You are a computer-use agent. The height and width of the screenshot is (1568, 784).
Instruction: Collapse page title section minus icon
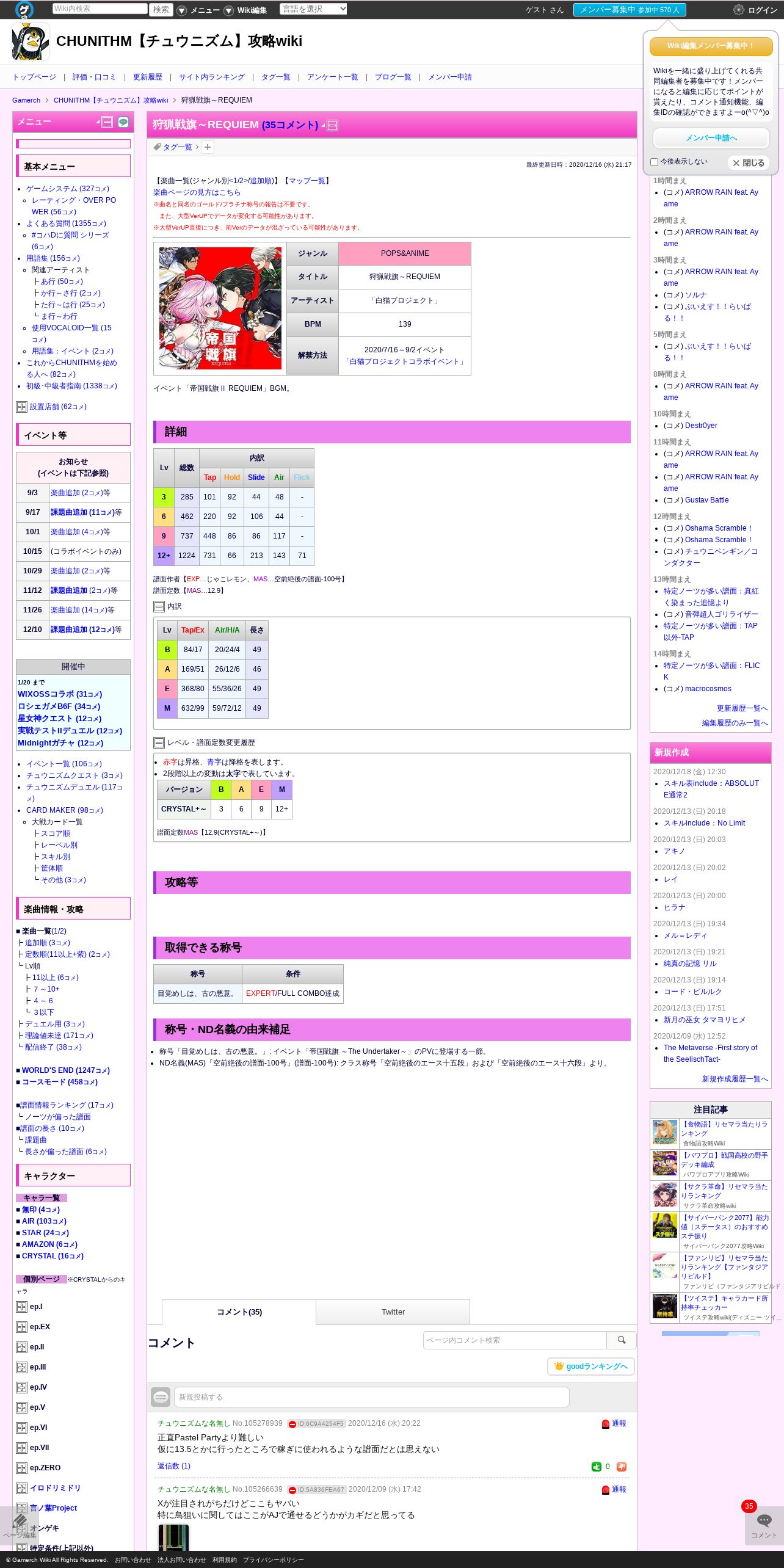pyautogui.click(x=332, y=126)
